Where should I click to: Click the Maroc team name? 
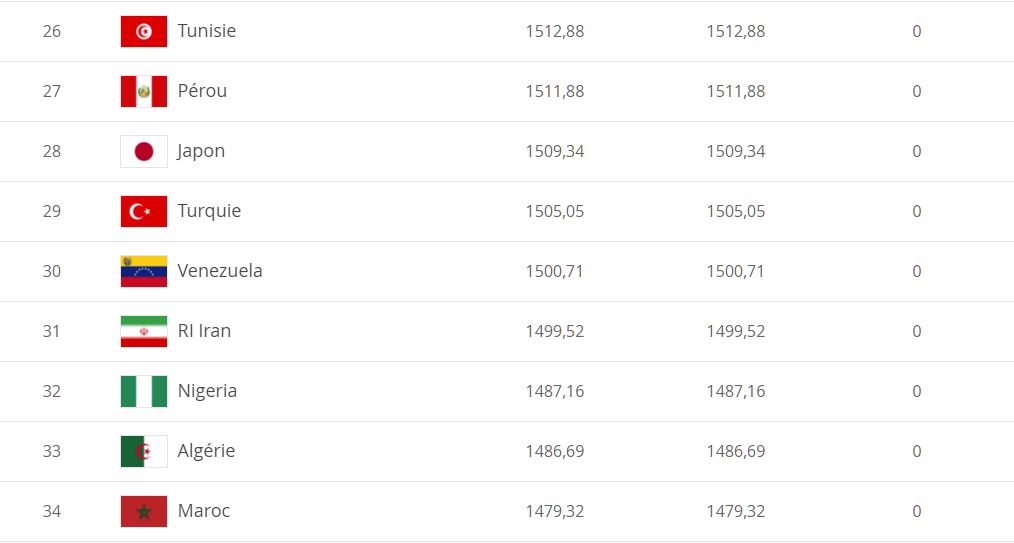[x=204, y=511]
